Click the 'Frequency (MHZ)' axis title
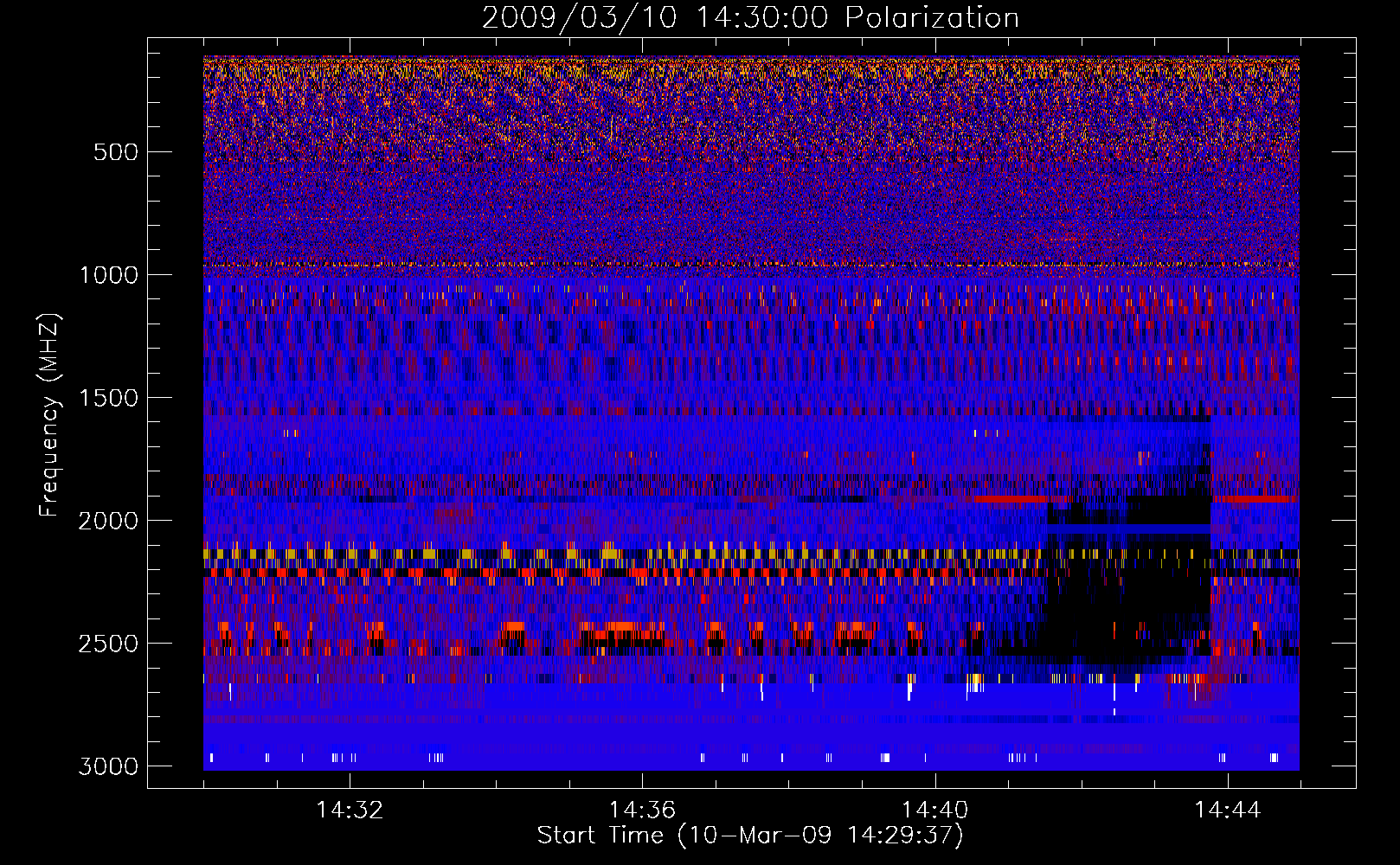The width and height of the screenshot is (1400, 865). click(x=50, y=415)
